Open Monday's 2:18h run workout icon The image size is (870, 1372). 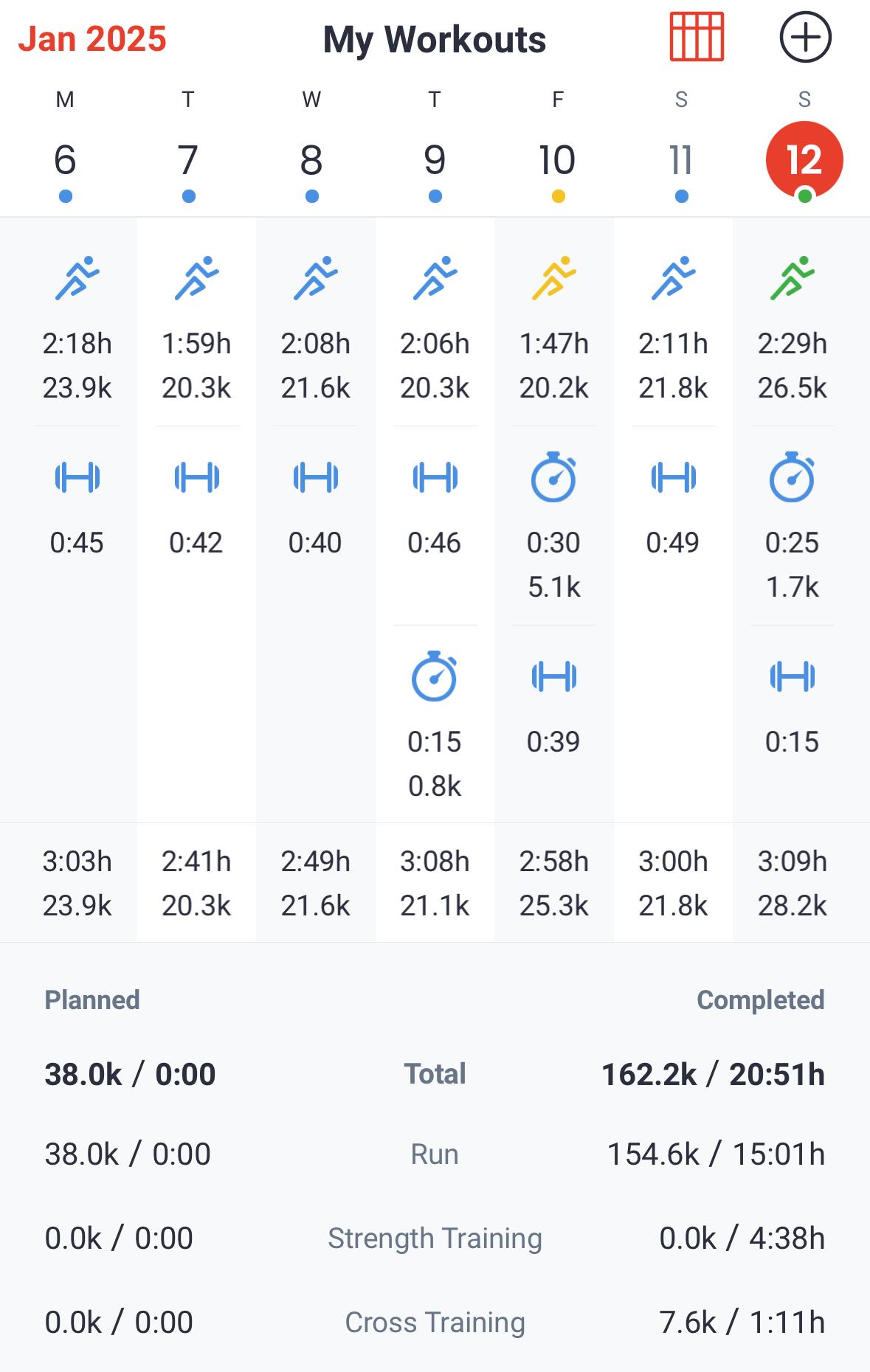pos(77,278)
